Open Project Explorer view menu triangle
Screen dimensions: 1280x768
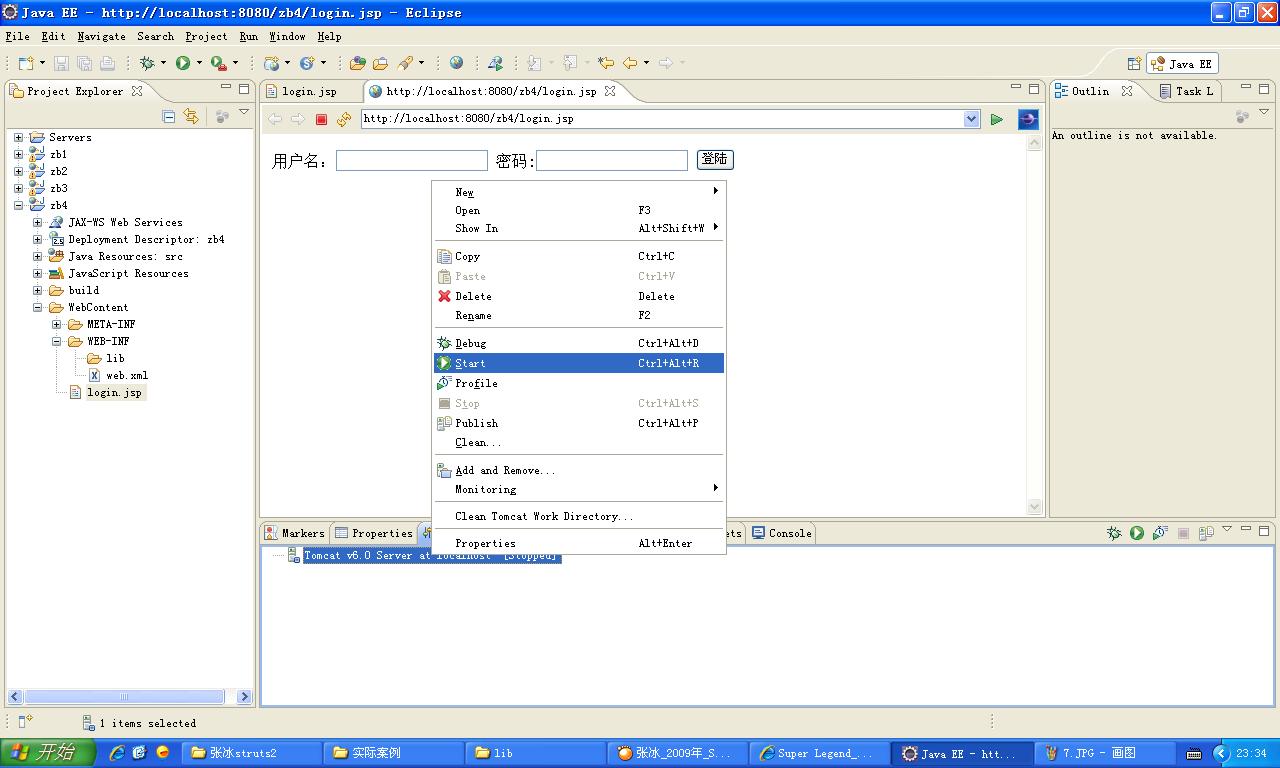[244, 114]
